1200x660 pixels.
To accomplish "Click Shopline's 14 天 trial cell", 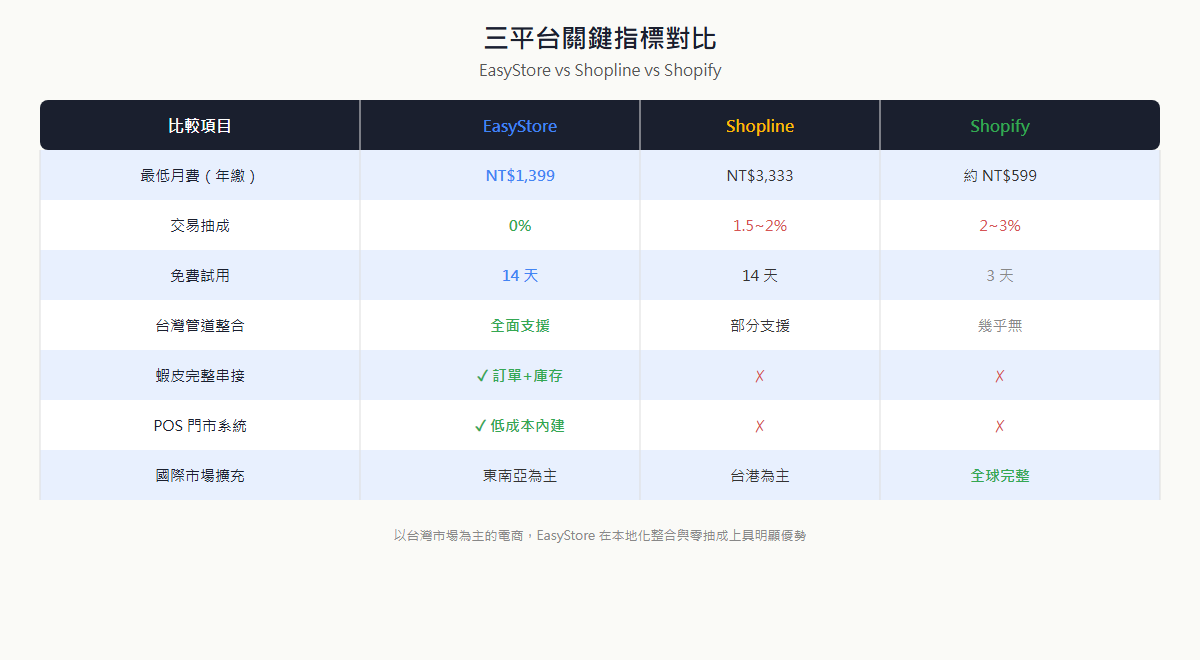I will [760, 276].
